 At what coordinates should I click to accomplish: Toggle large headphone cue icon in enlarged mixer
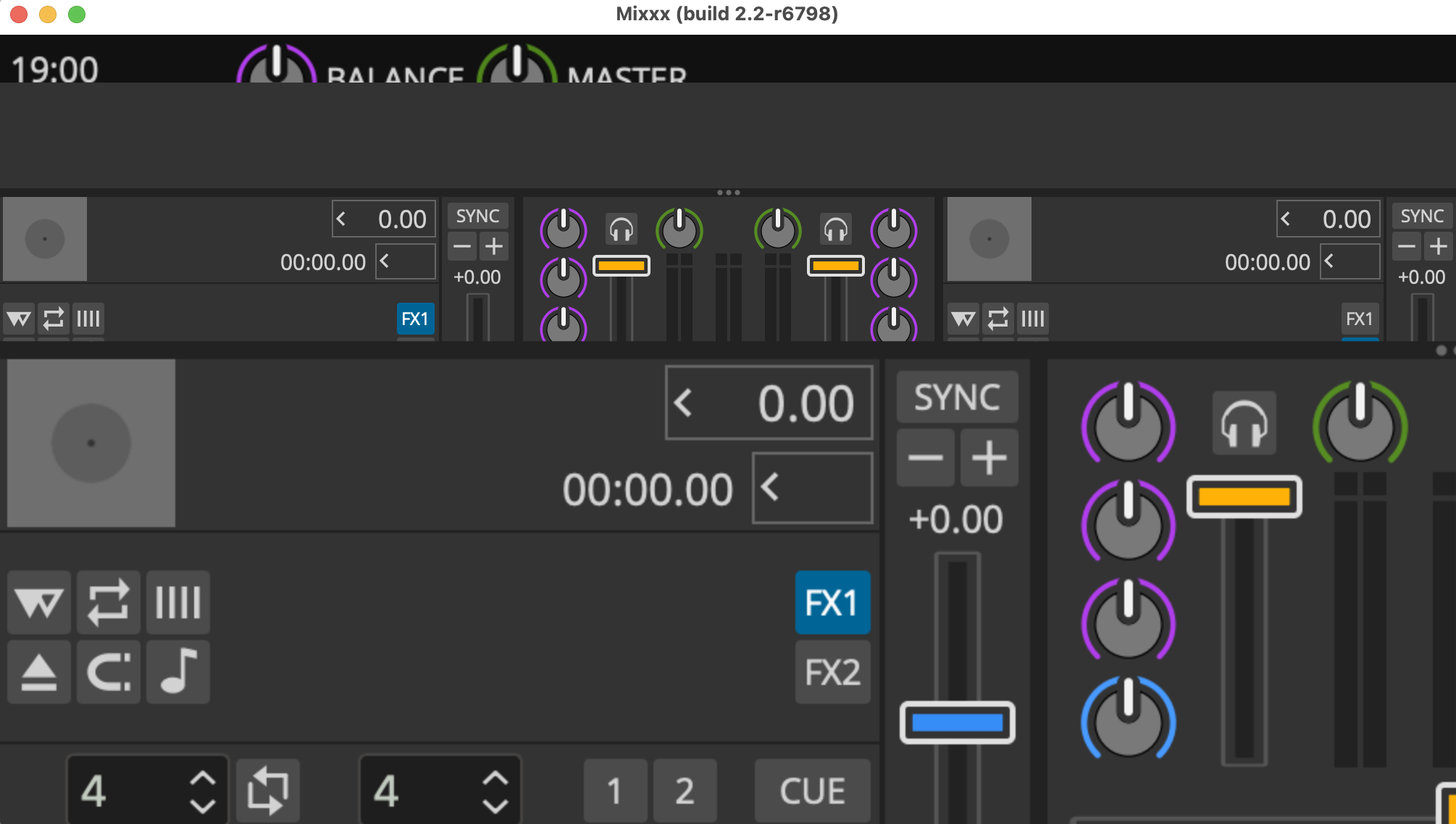[x=1244, y=424]
